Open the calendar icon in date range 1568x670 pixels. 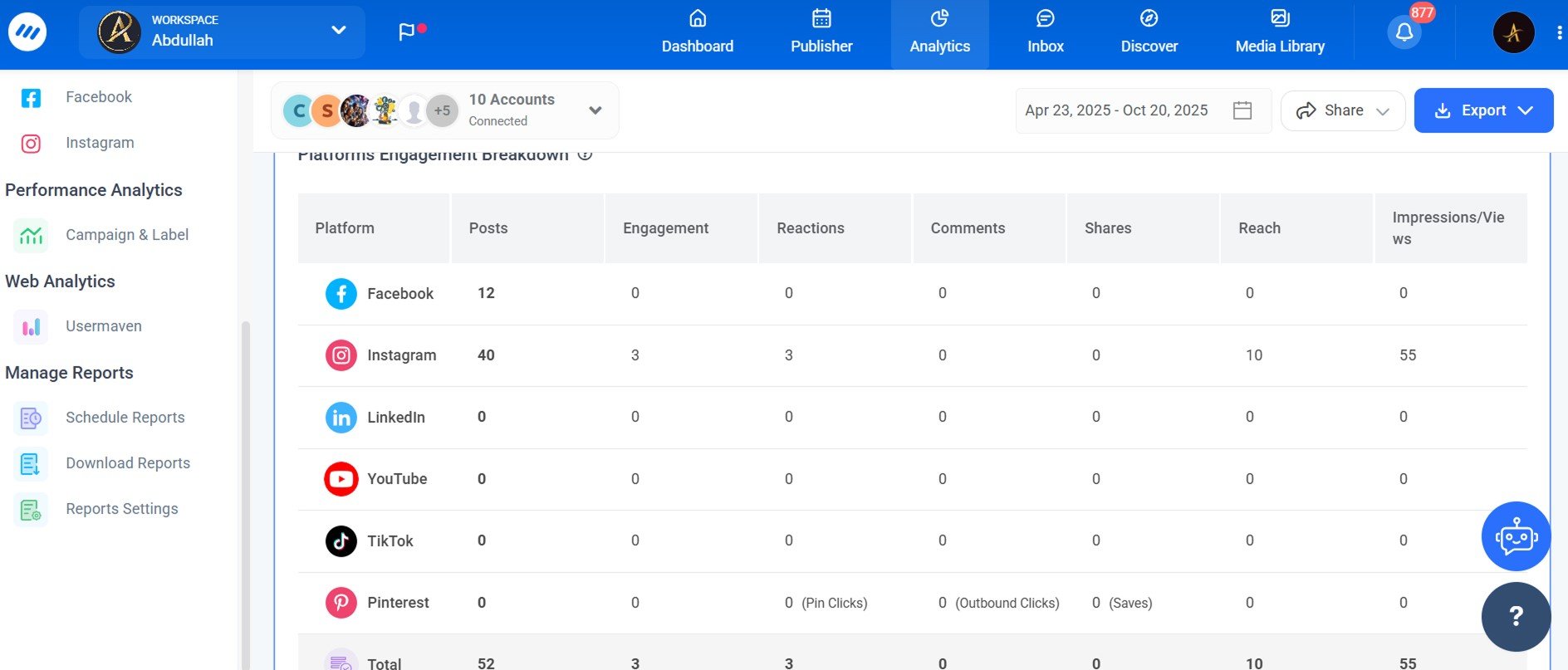pyautogui.click(x=1242, y=110)
